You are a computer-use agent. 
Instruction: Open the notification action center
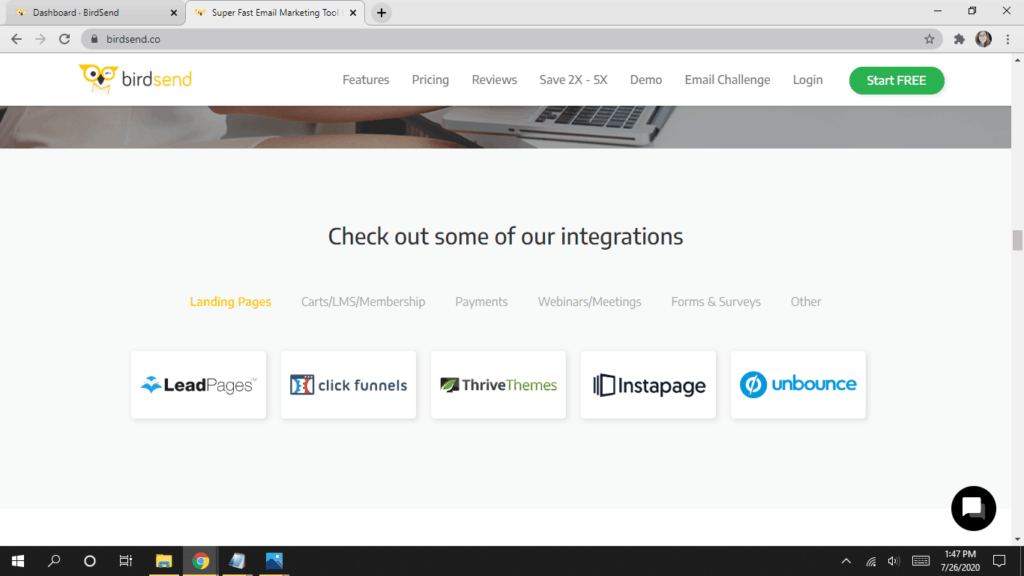click(x=999, y=561)
